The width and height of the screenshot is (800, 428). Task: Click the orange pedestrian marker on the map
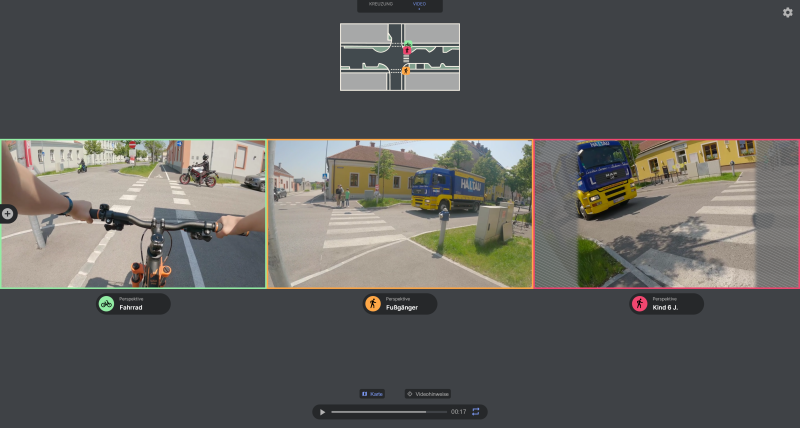pyautogui.click(x=406, y=70)
